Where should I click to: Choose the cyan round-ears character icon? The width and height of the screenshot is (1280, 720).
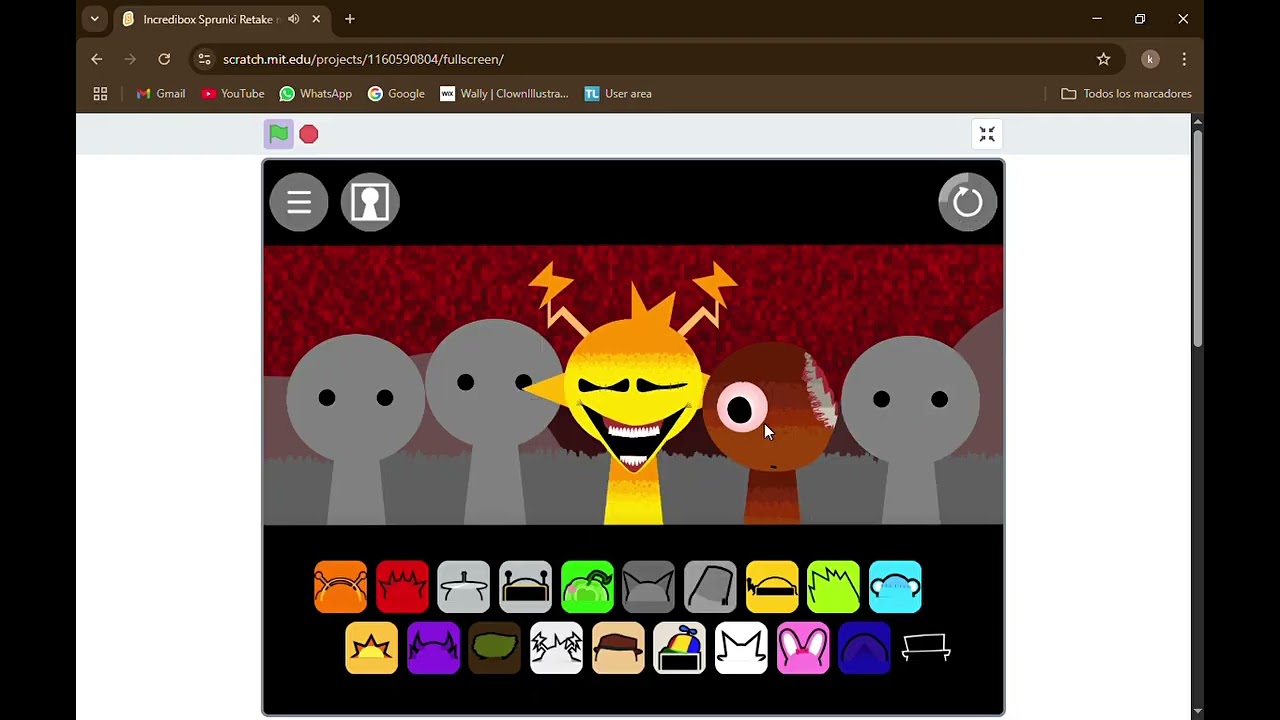click(x=895, y=587)
